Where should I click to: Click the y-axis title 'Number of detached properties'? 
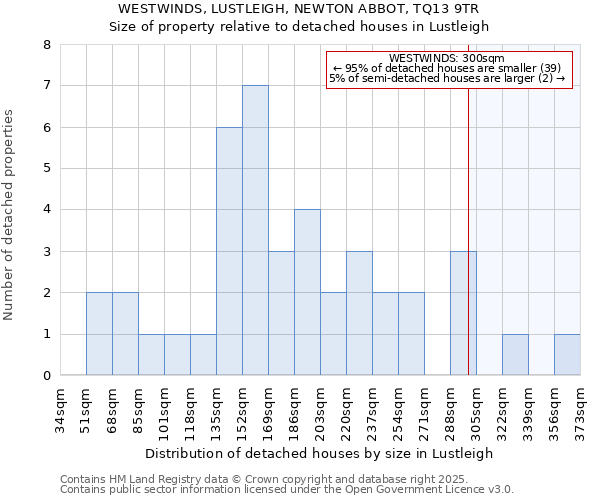[x=8, y=215]
